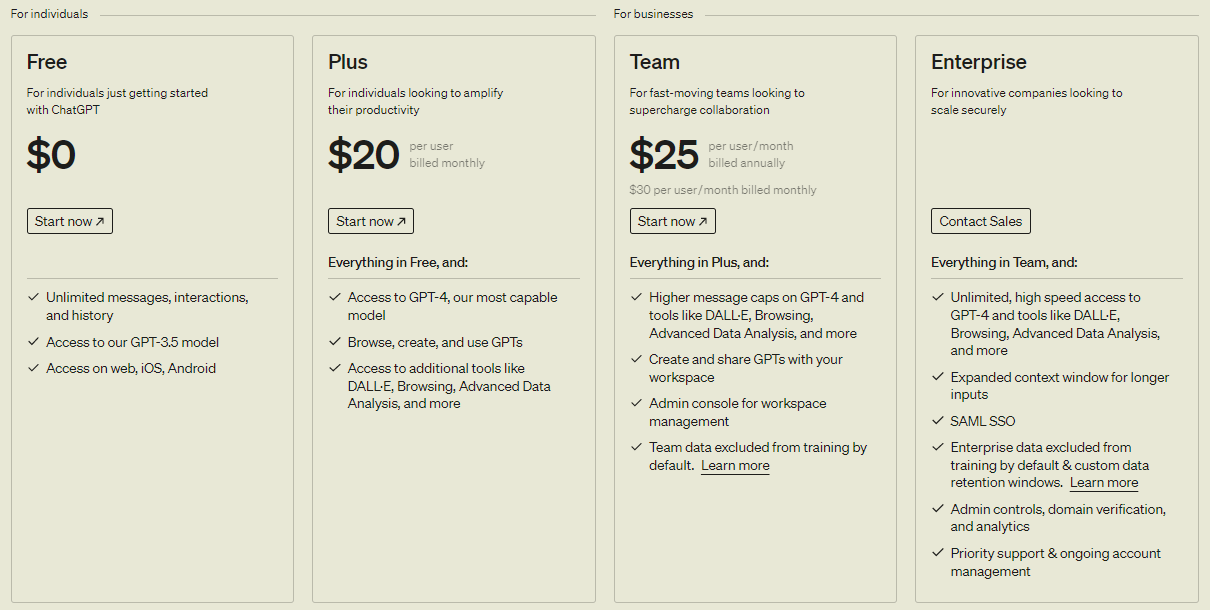The height and width of the screenshot is (610, 1210).
Task: Click Start now under the Free plan
Action: [x=69, y=221]
